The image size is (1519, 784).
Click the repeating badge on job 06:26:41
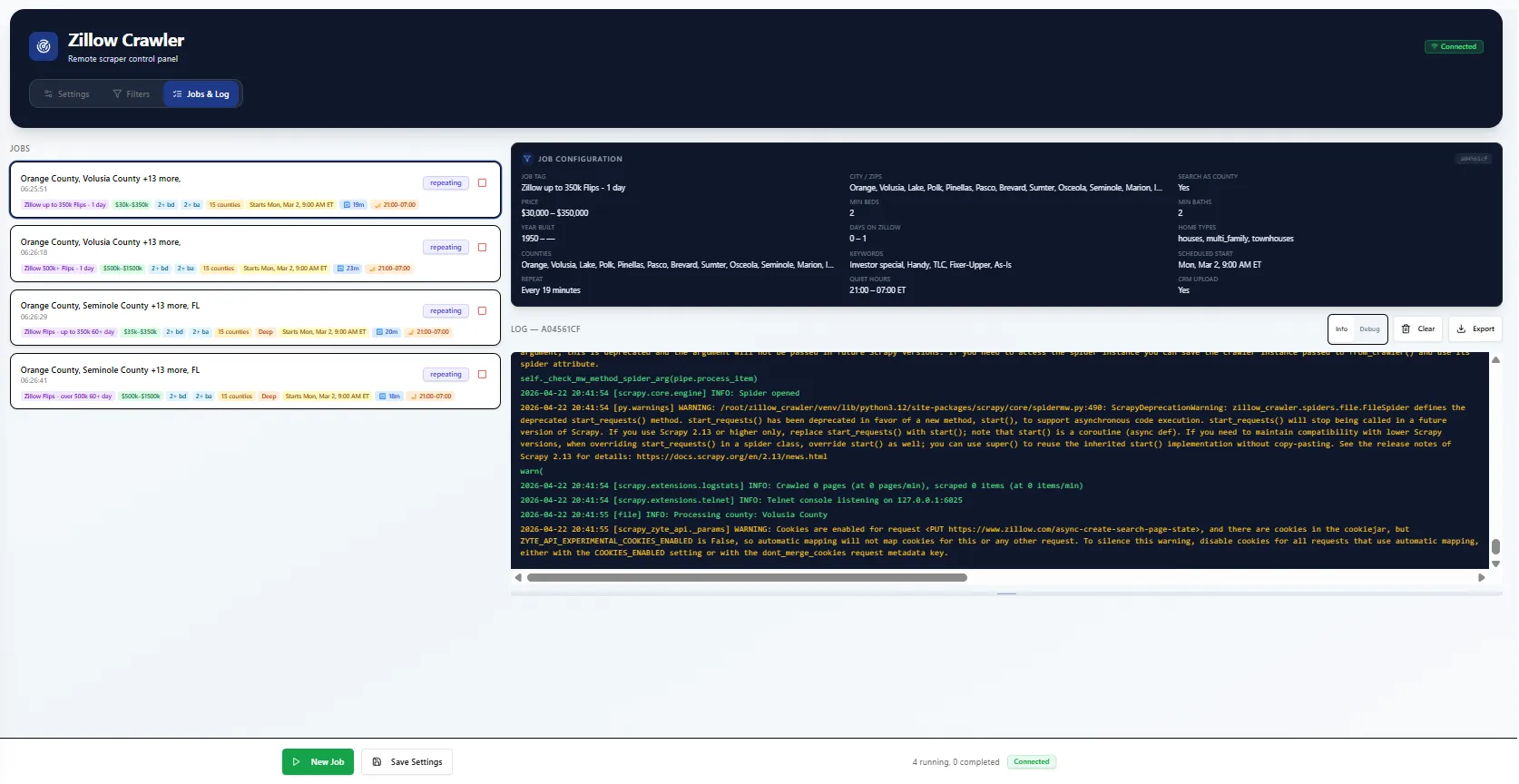(446, 374)
